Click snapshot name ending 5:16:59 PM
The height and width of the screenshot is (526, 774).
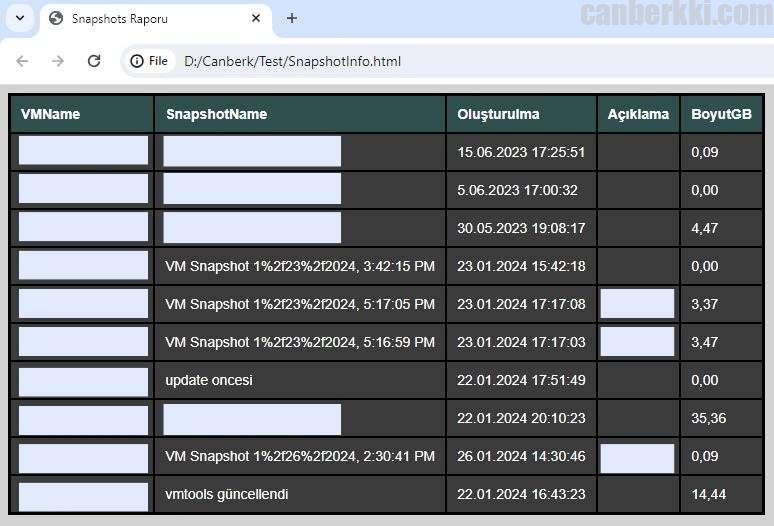coord(300,342)
